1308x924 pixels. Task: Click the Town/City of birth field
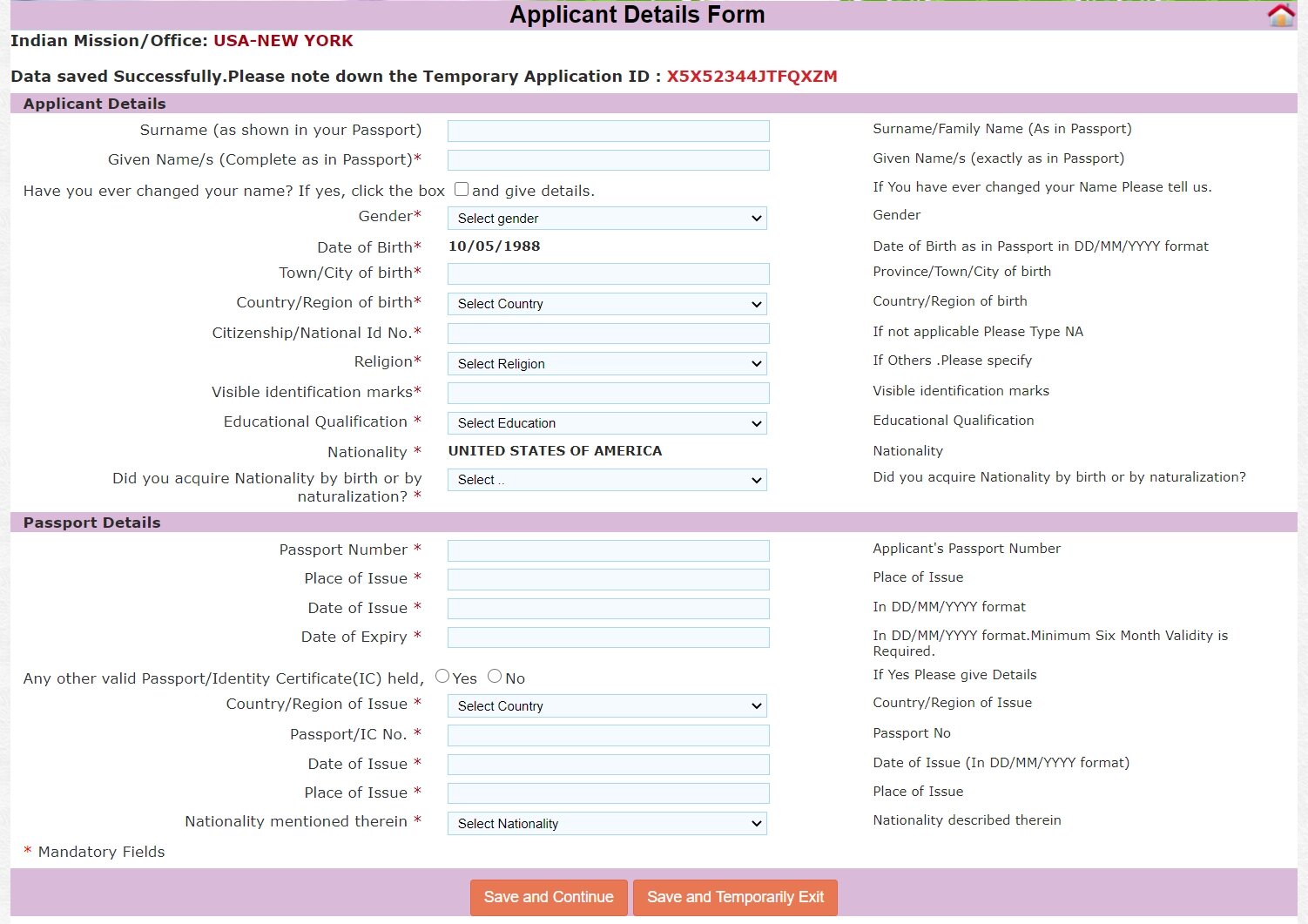coord(608,274)
